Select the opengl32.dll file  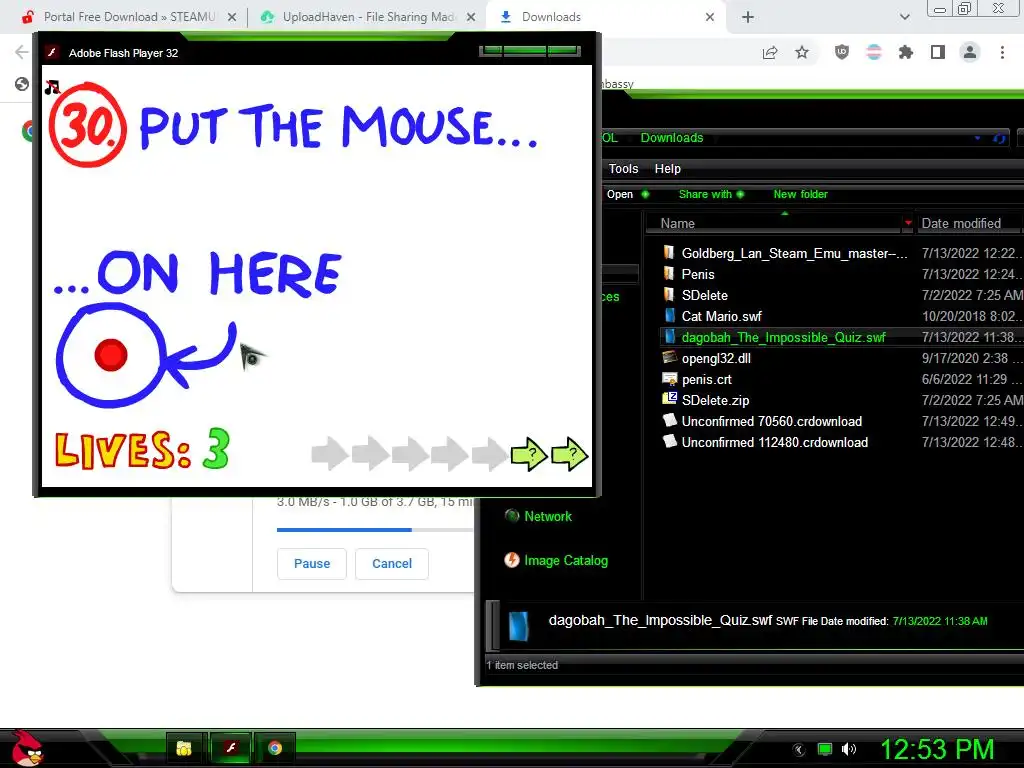[716, 359]
